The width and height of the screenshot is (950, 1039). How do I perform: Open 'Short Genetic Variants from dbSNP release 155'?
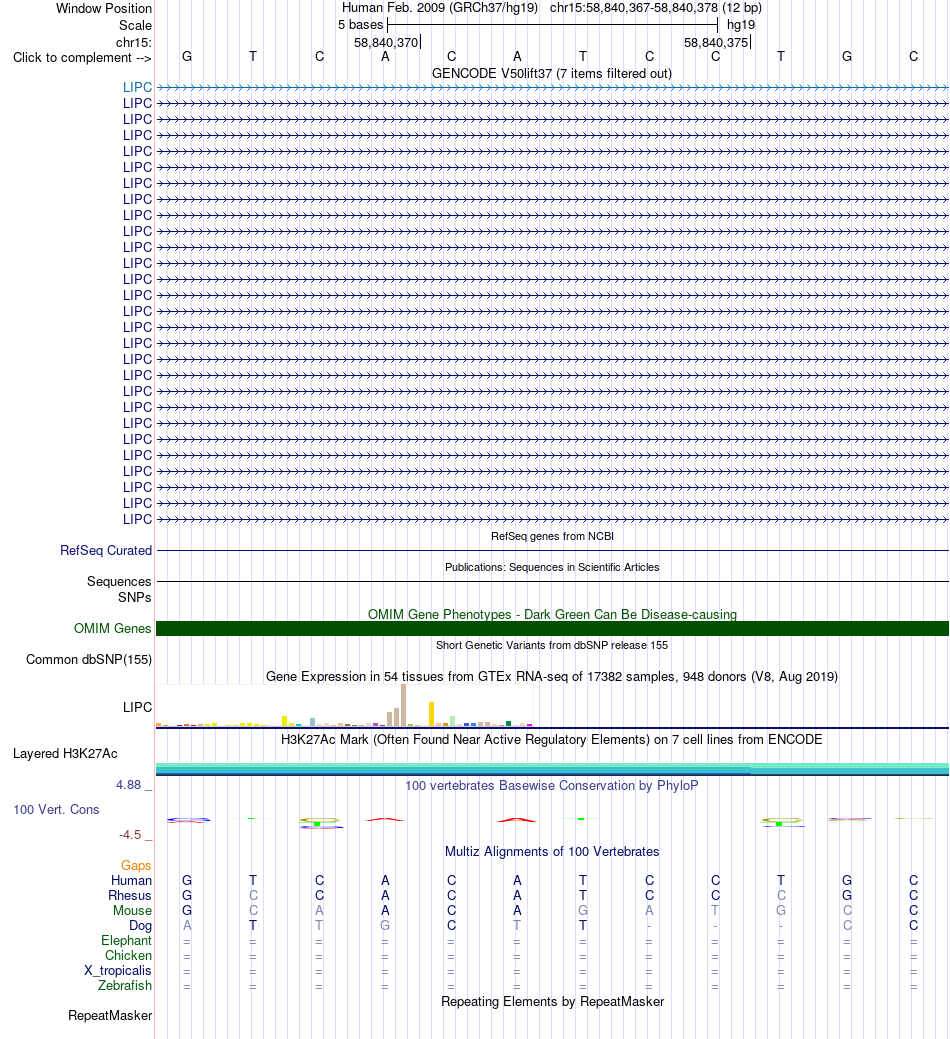click(x=552, y=645)
